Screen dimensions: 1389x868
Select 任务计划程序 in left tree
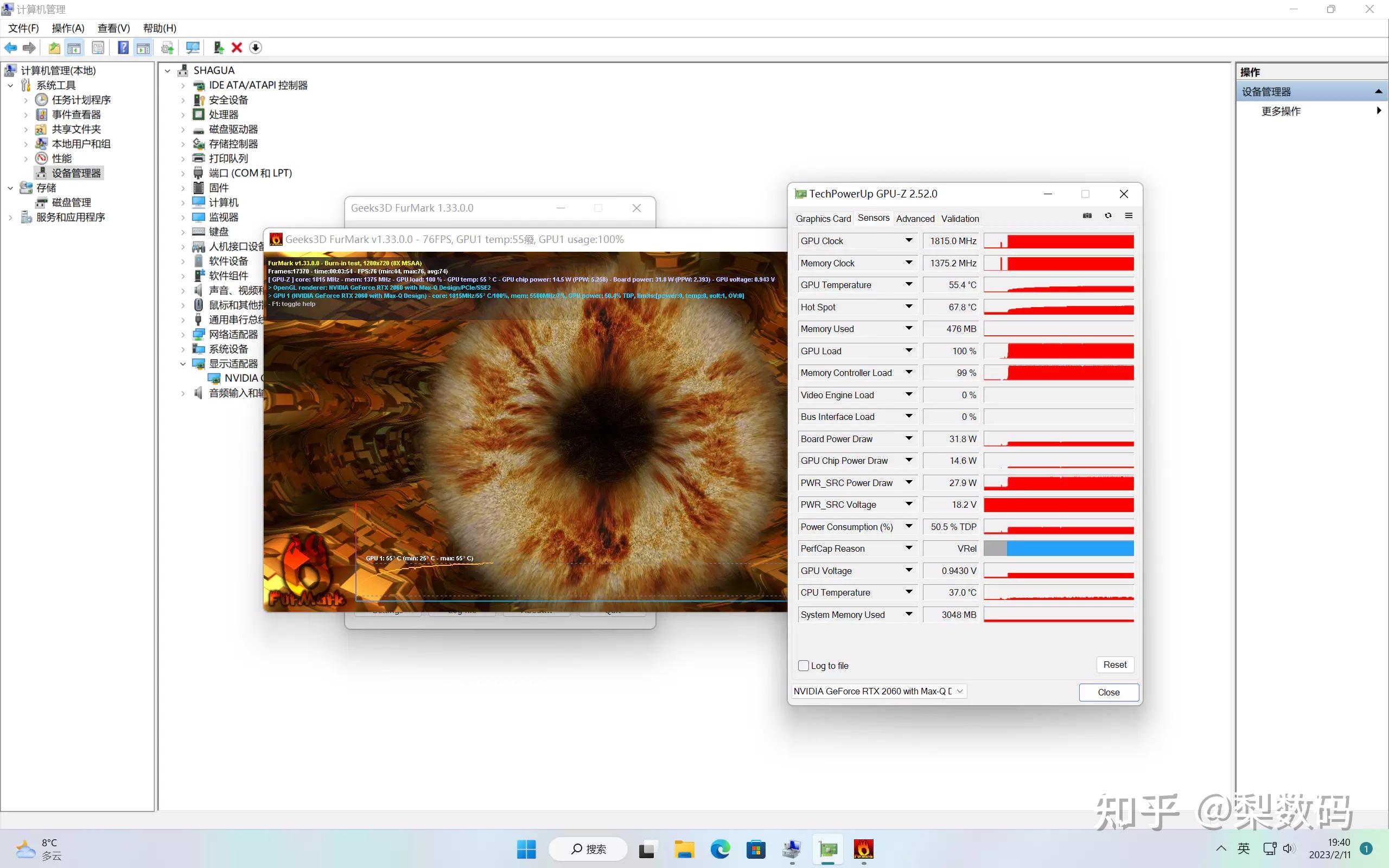81,100
